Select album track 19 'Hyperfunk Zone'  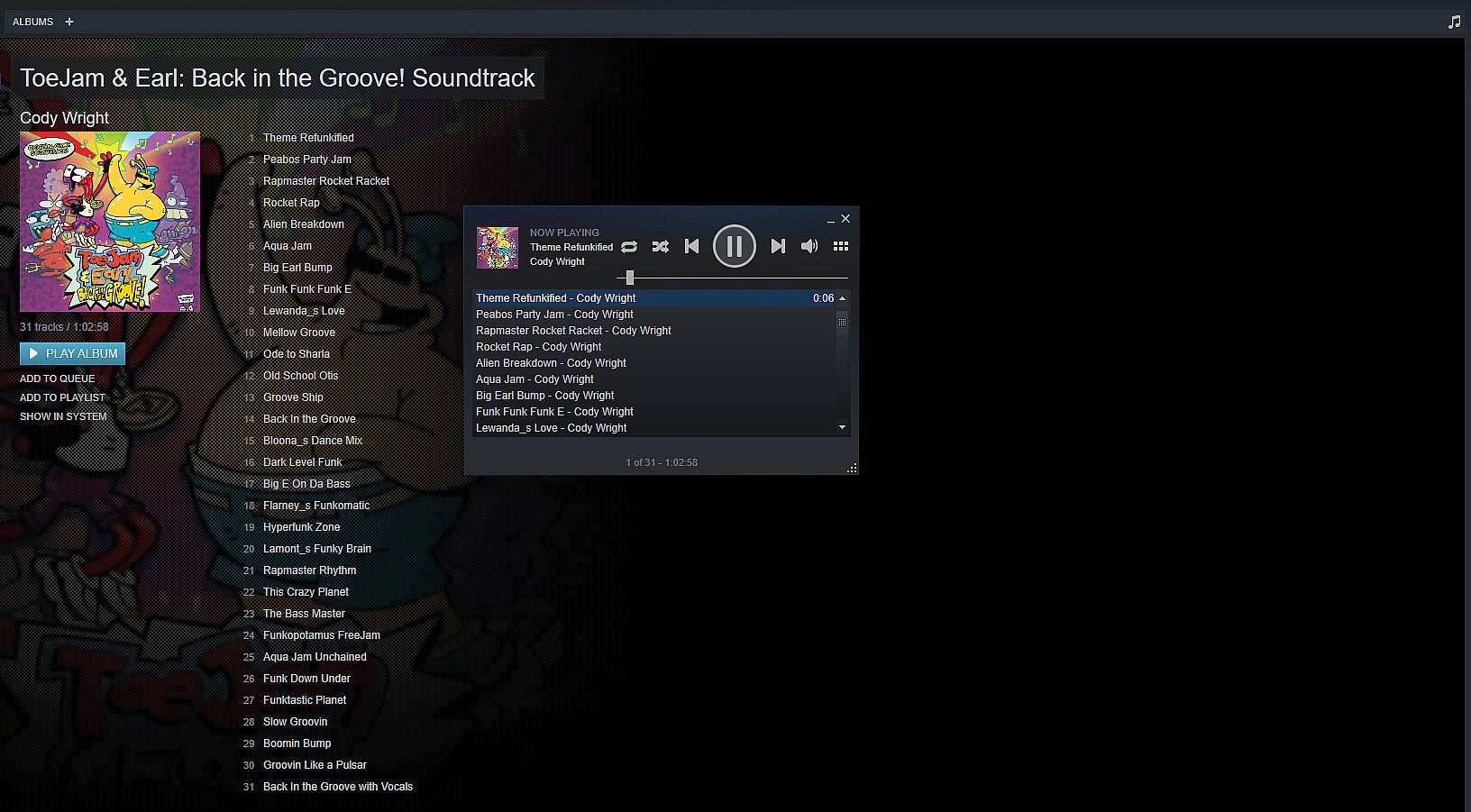302,527
